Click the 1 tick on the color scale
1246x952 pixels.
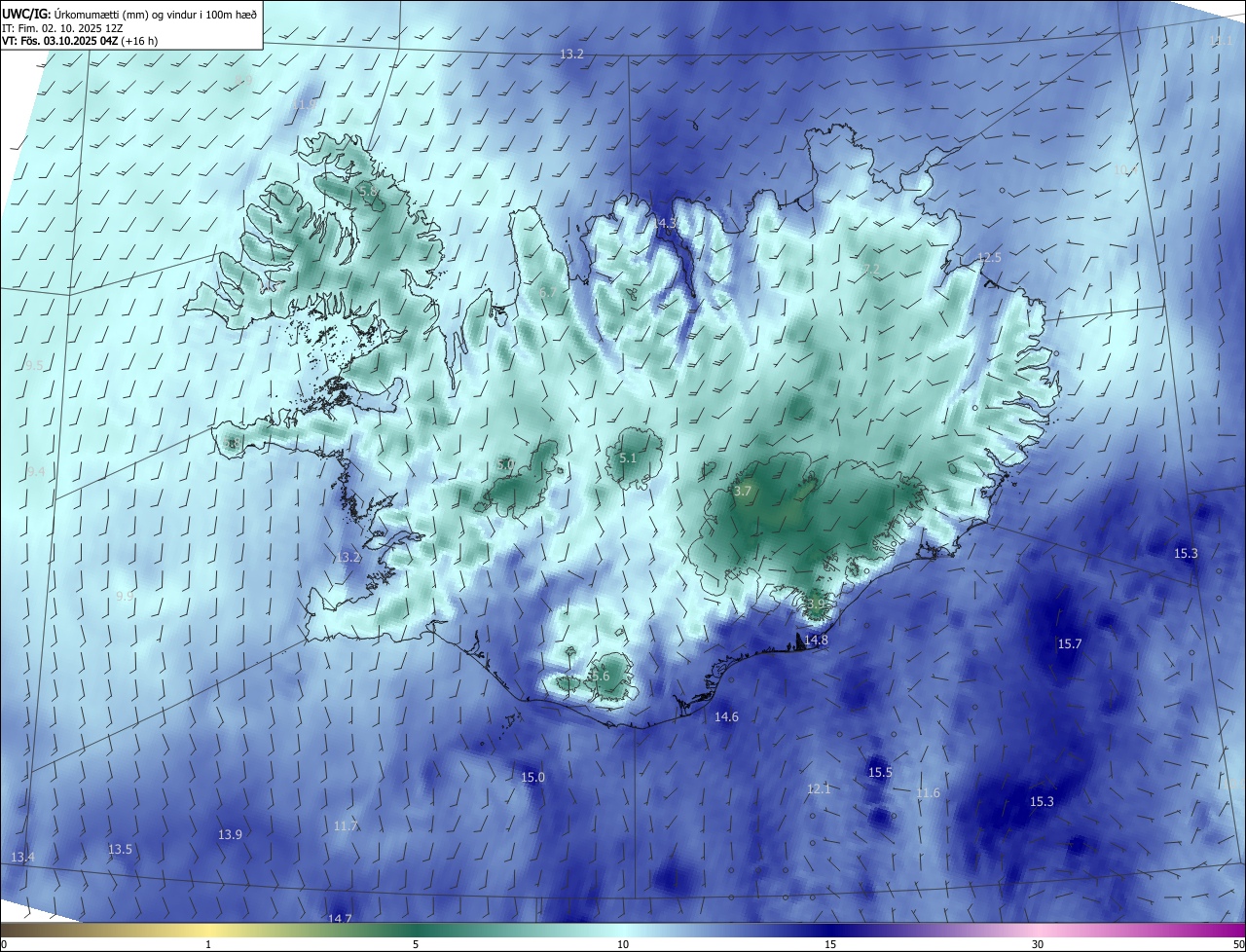pyautogui.click(x=208, y=945)
